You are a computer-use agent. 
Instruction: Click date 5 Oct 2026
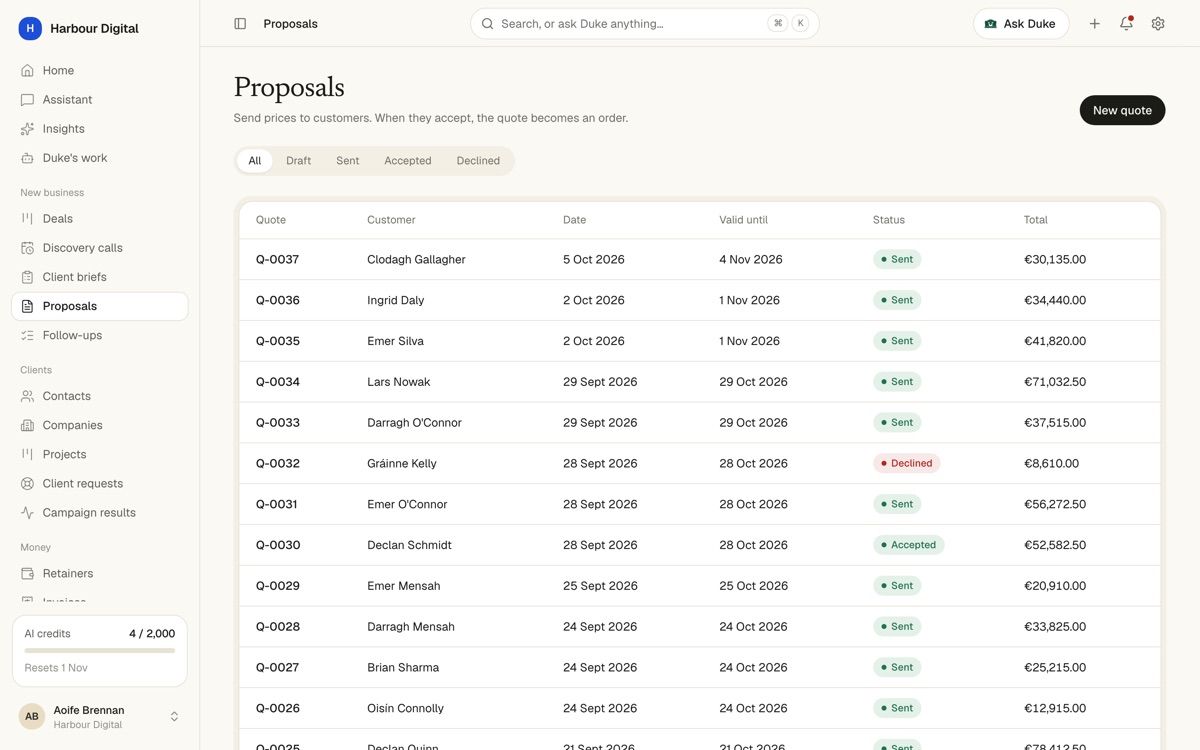(594, 259)
